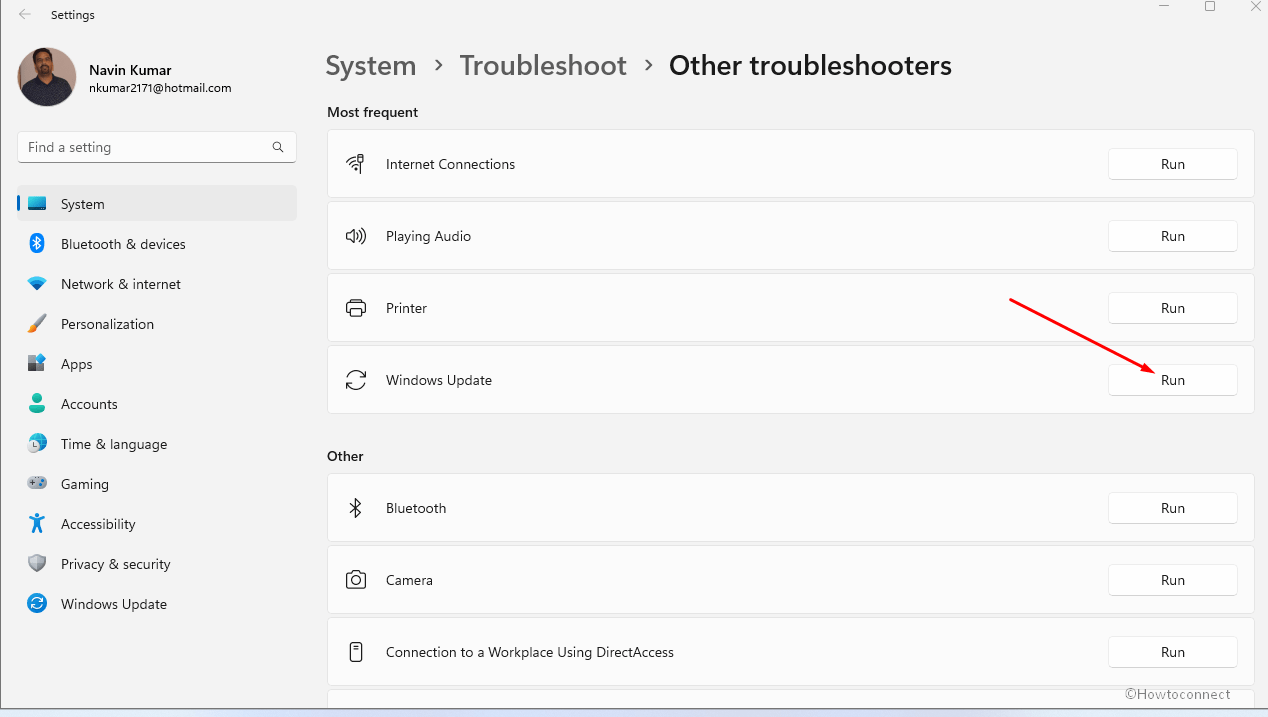
Task: Click the Windows Update sidebar icon
Action: (x=37, y=604)
